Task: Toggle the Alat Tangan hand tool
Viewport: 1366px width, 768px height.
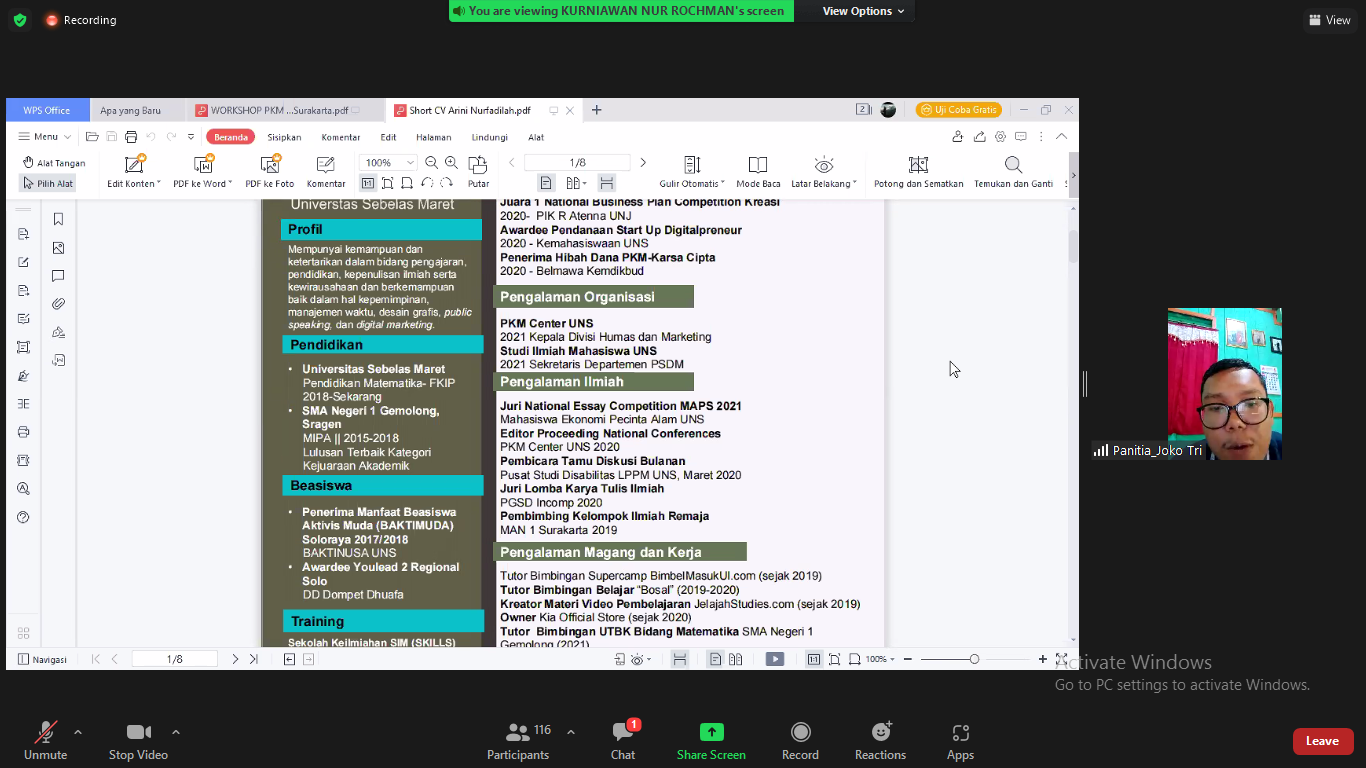Action: click(54, 163)
